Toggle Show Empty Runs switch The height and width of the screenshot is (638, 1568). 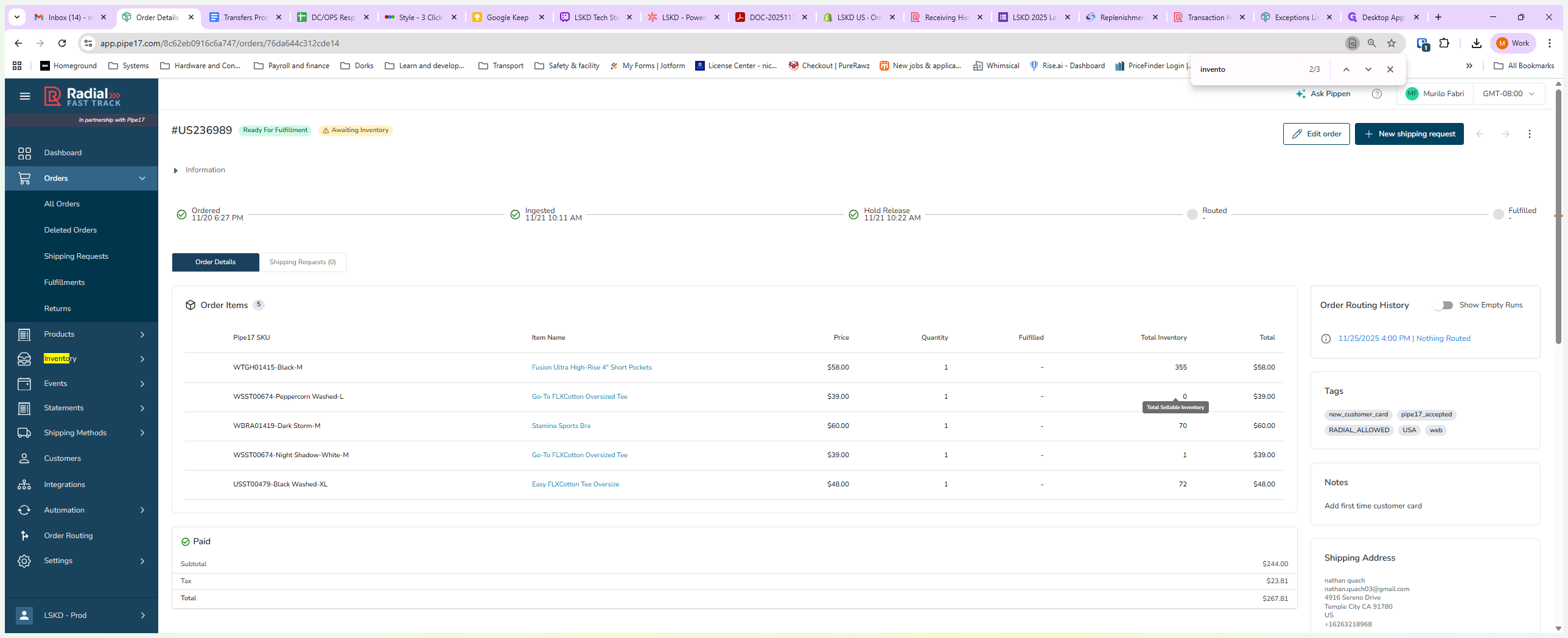coord(1443,305)
